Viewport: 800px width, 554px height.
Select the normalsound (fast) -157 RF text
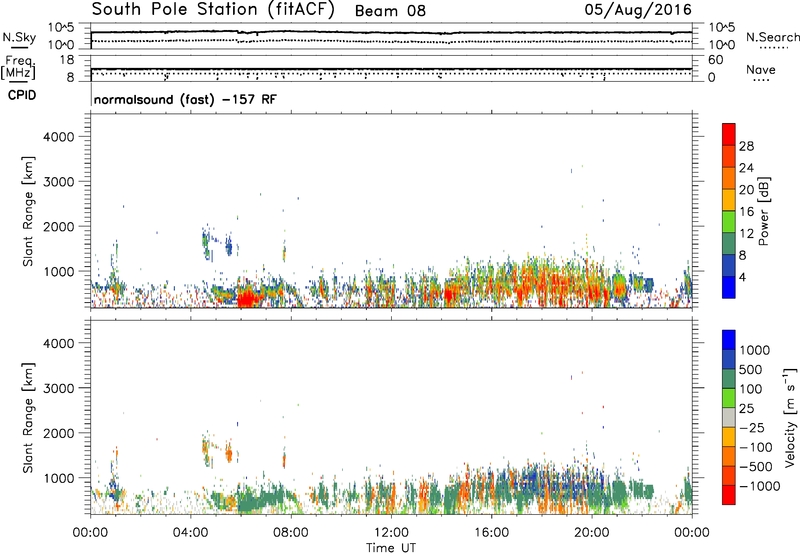coord(185,99)
